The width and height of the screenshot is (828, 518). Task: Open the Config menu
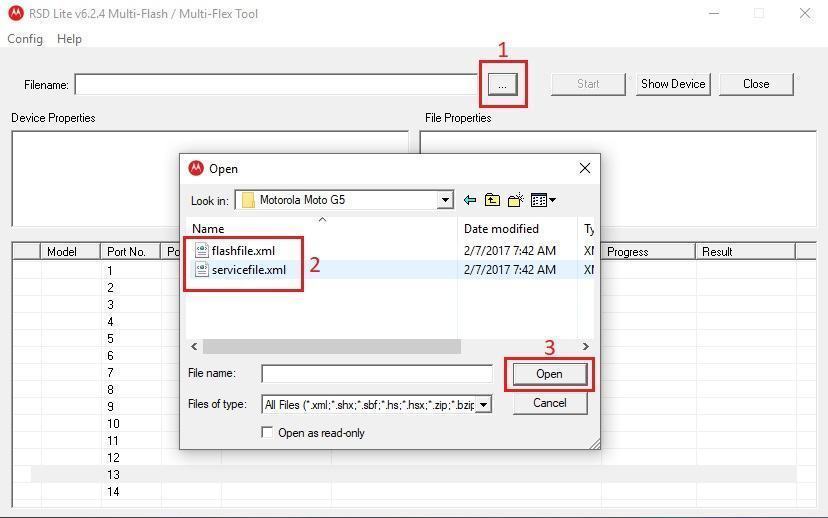pos(25,39)
